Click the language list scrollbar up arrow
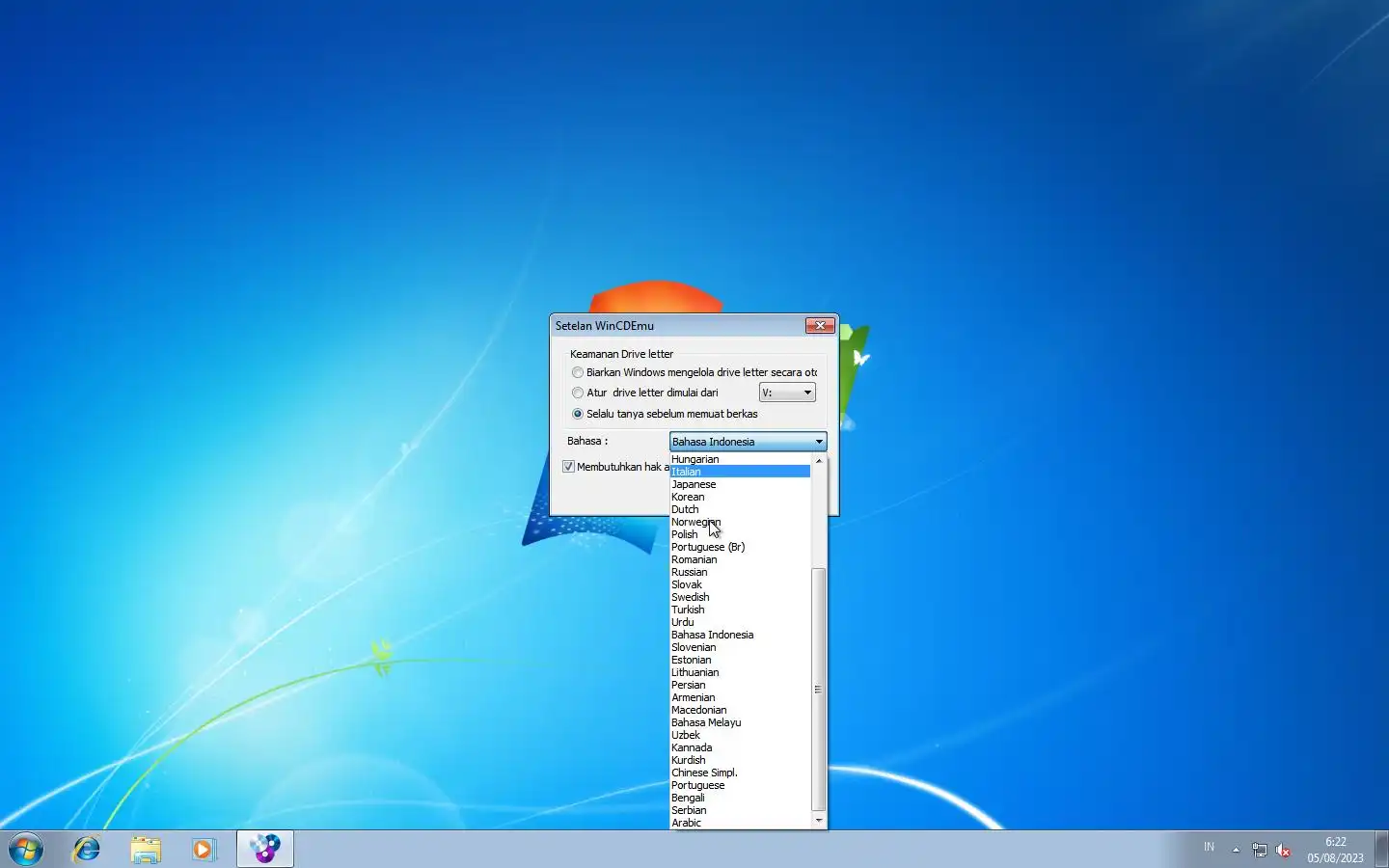The height and width of the screenshot is (868, 1389). [819, 461]
